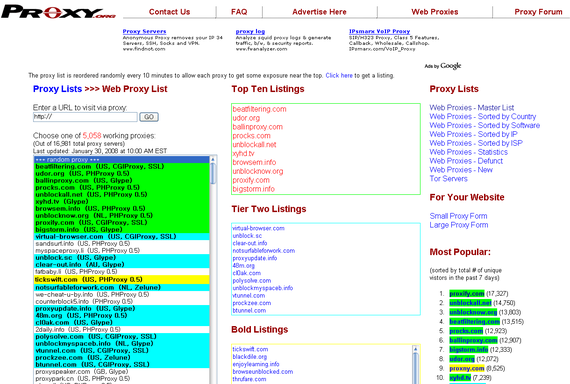
Task: Click the Bold Listings scroll up arrow
Action: (416, 349)
